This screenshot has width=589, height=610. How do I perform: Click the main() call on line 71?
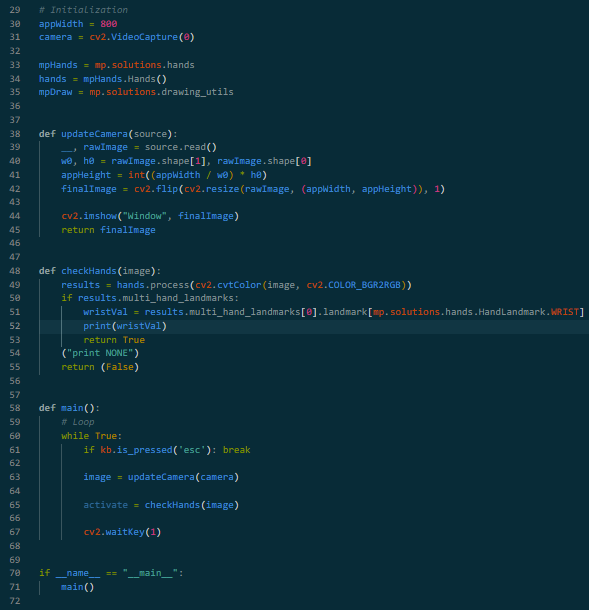click(77, 587)
